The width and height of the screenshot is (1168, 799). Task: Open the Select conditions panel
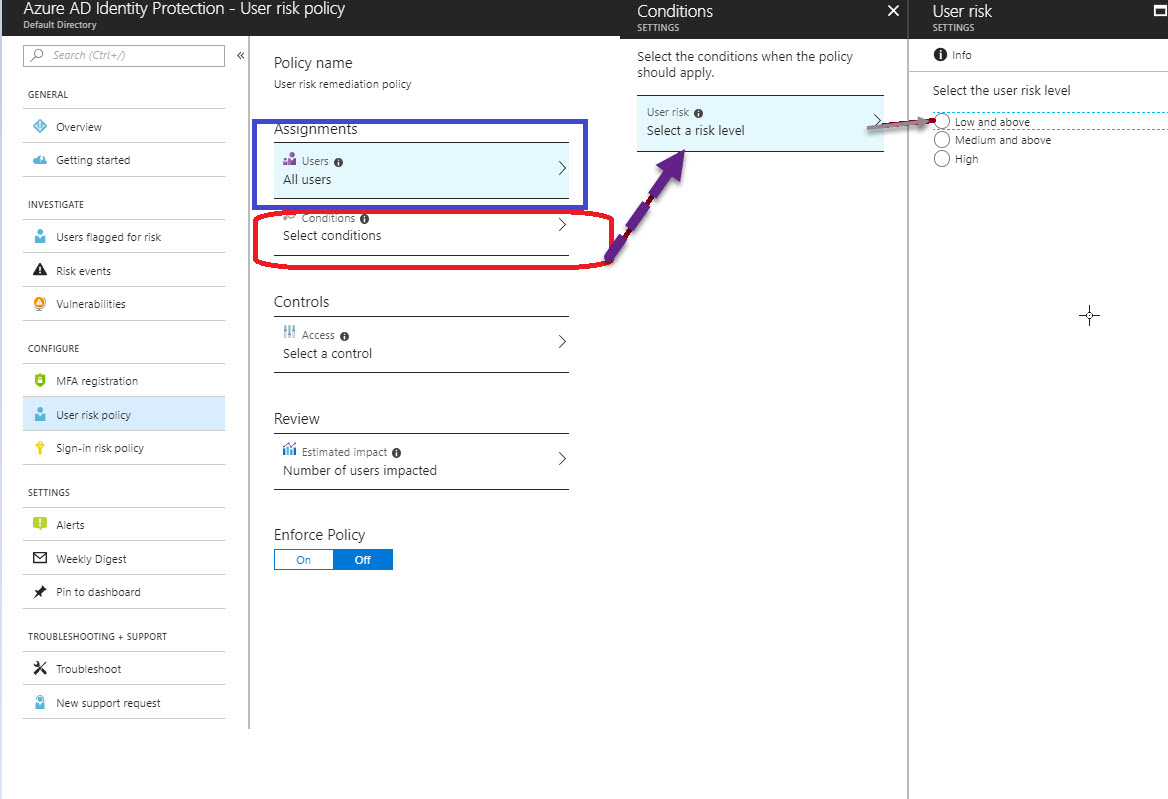pyautogui.click(x=421, y=227)
